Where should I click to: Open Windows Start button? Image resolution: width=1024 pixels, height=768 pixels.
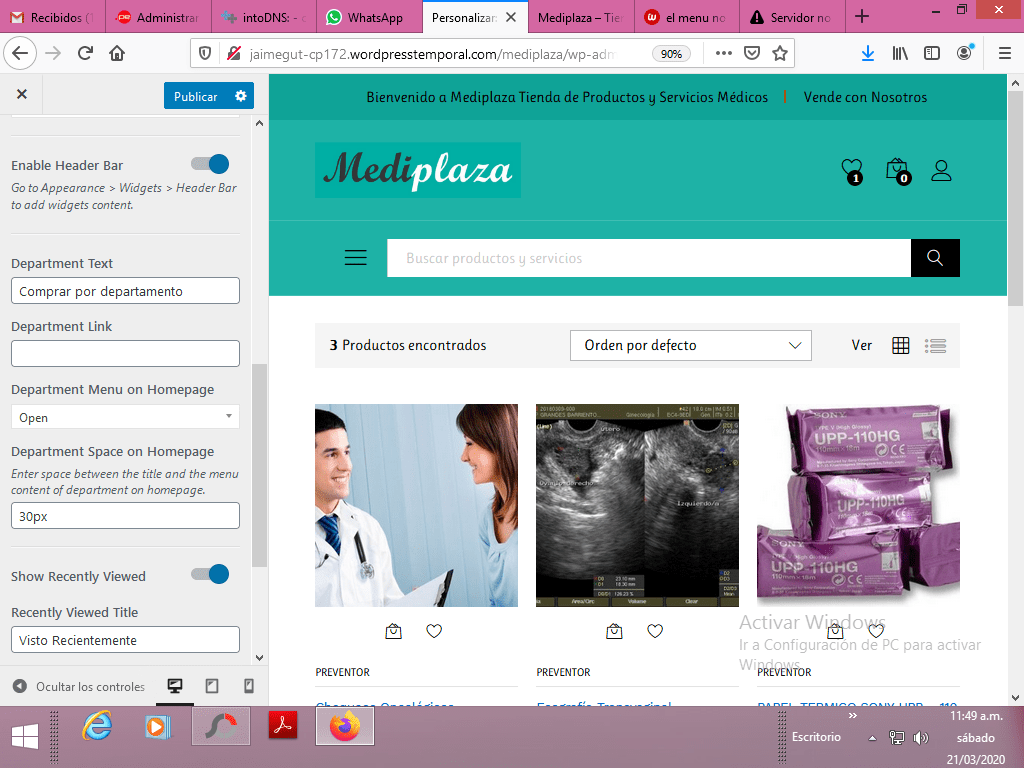(25, 737)
